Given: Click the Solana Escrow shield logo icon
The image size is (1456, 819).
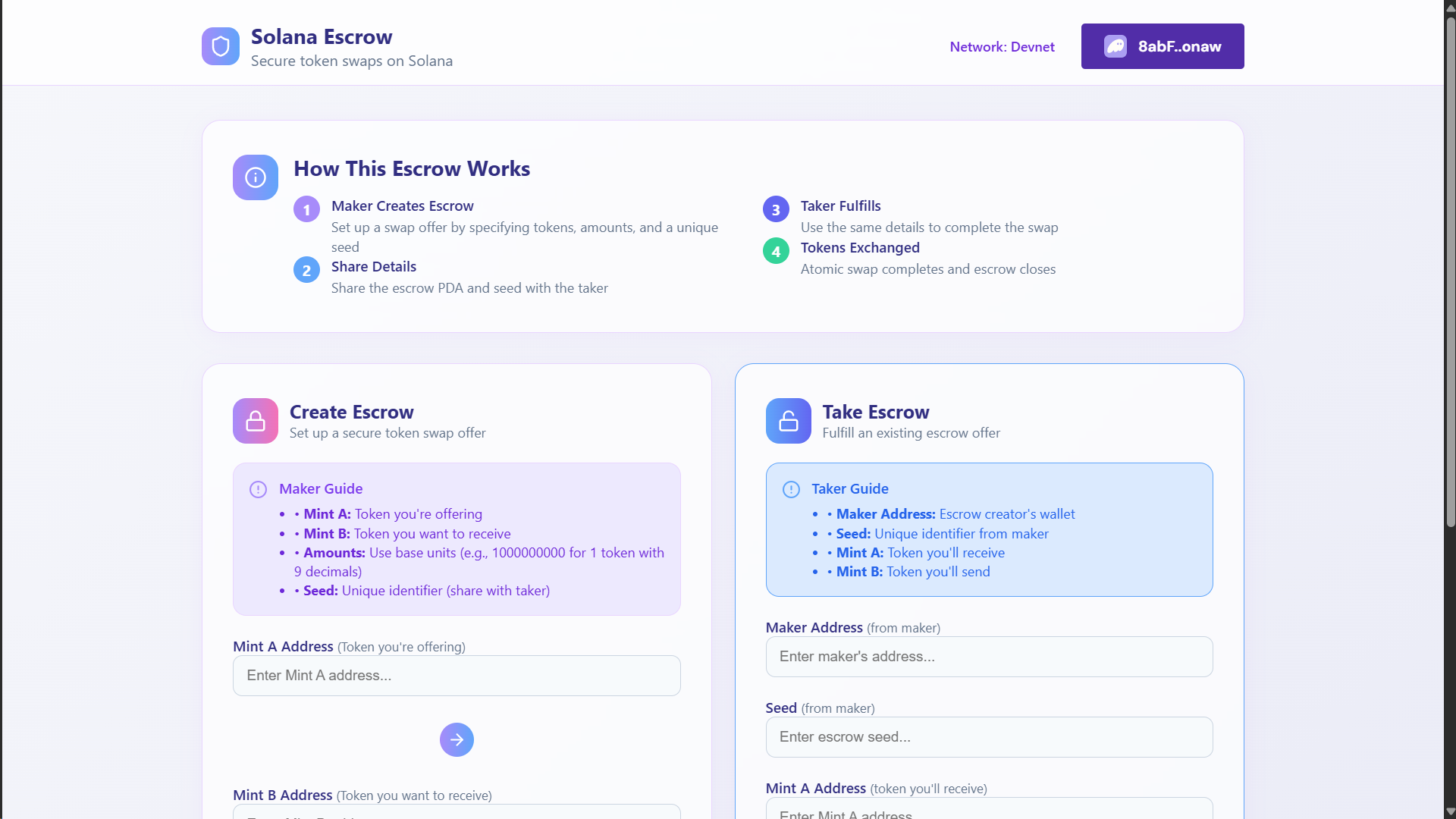Looking at the screenshot, I should (x=221, y=46).
